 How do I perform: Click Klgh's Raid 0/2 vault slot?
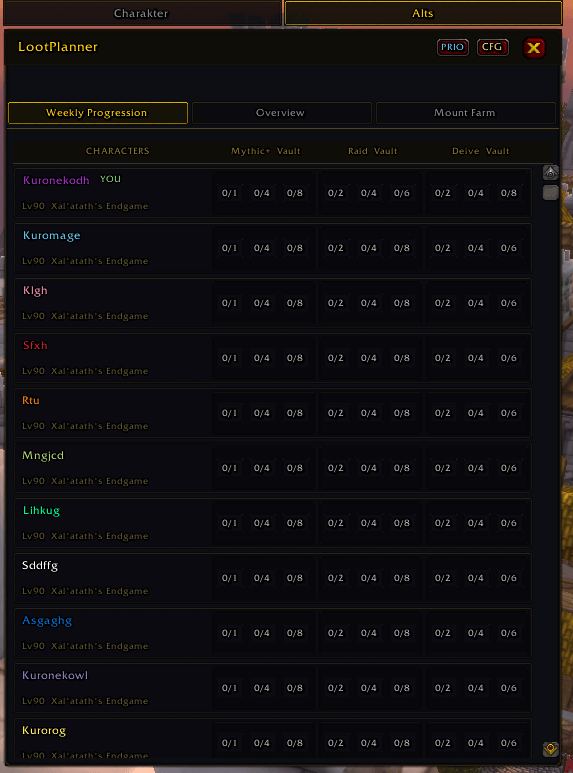click(x=335, y=303)
